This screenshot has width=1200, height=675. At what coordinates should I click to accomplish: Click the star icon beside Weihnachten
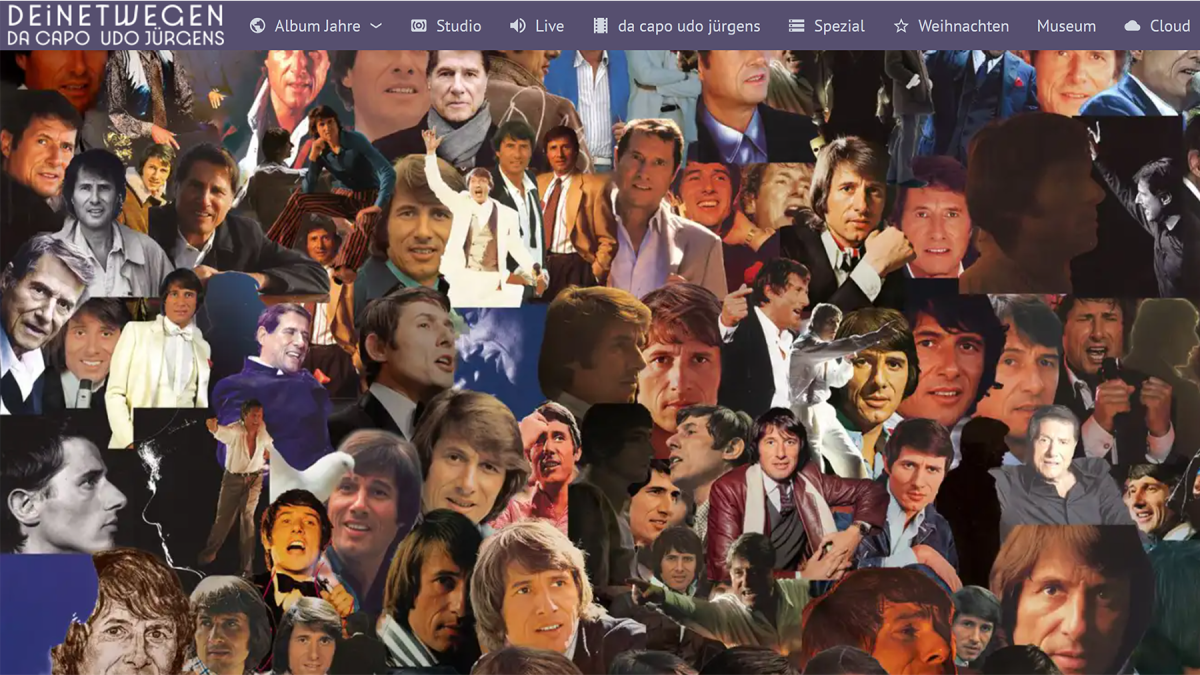click(901, 26)
